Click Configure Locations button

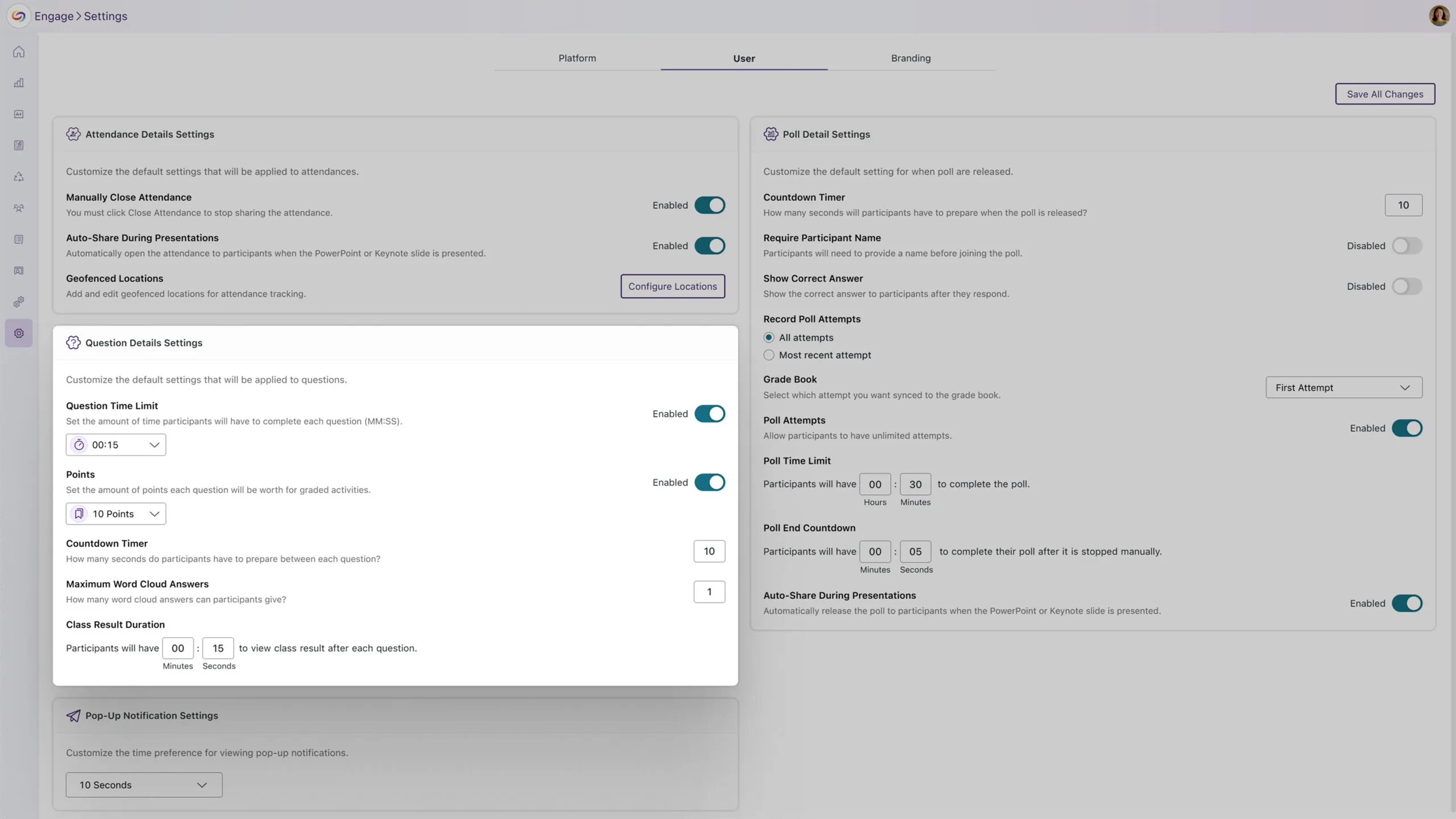672,286
